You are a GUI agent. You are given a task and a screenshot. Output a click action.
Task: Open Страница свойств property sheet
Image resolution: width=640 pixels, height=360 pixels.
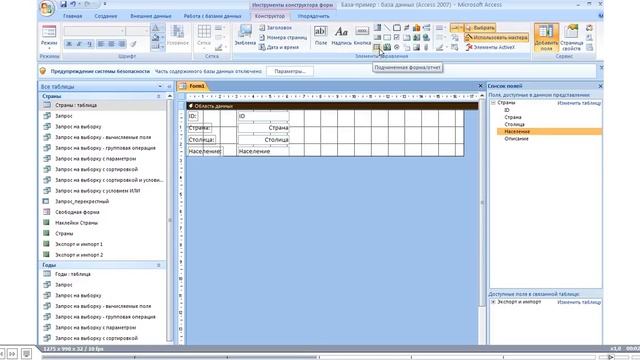pyautogui.click(x=571, y=37)
